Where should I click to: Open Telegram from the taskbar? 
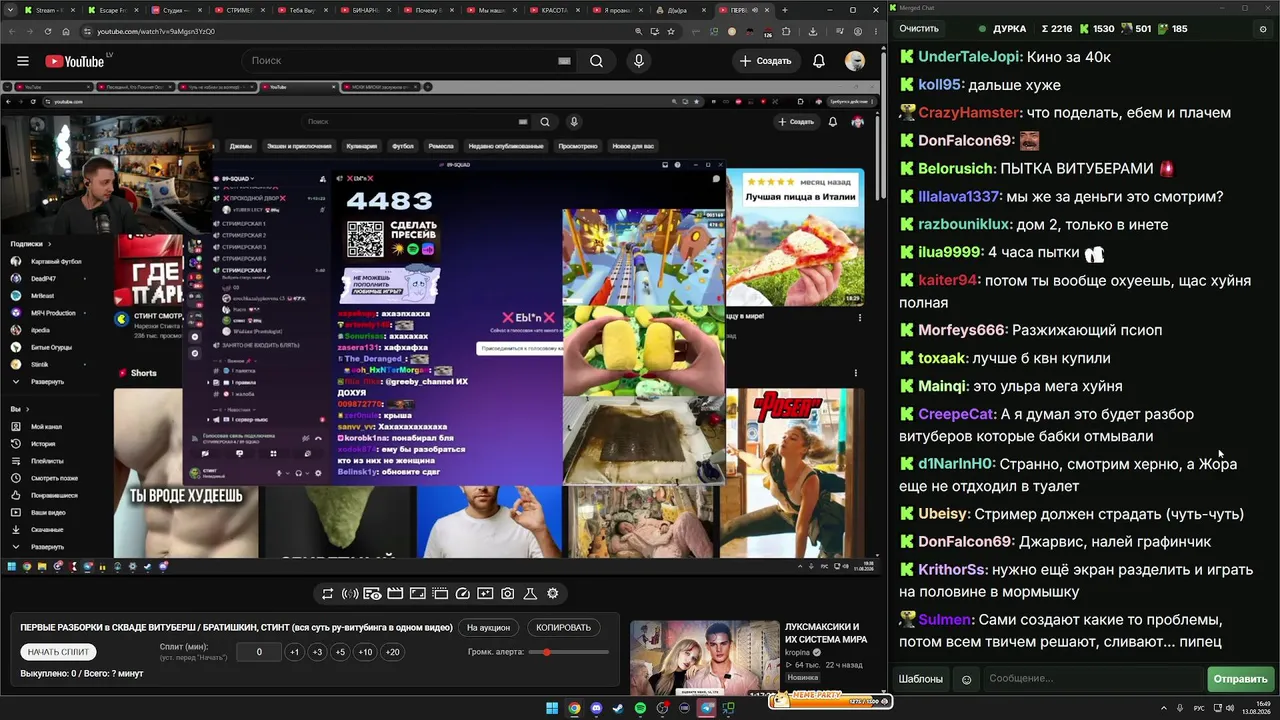[707, 709]
